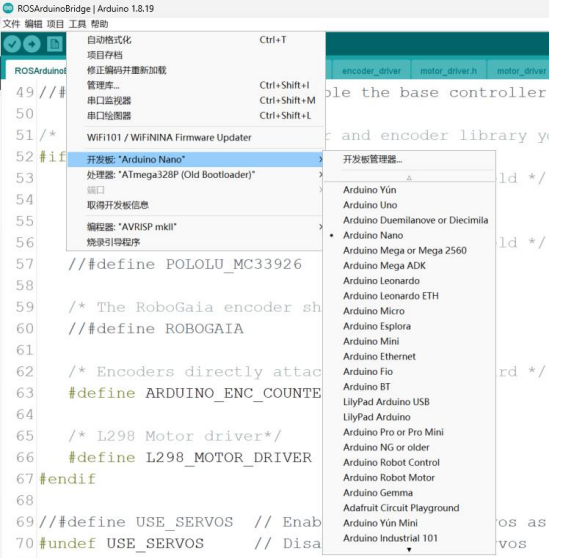This screenshot has height=558, width=571.
Task: Choose Arduino Yún Mini board
Action: 409,523
